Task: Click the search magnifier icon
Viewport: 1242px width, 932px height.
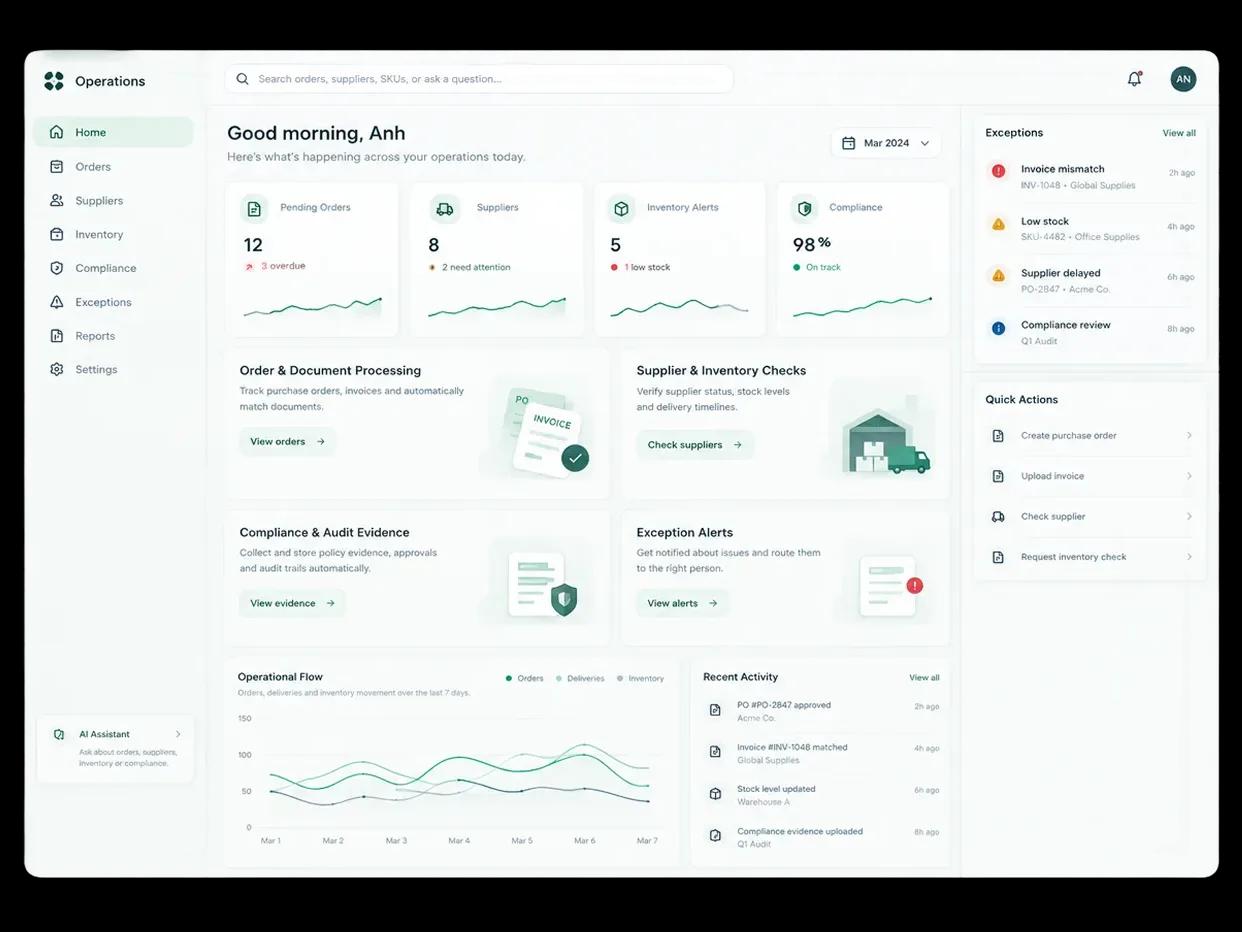Action: pyautogui.click(x=242, y=79)
